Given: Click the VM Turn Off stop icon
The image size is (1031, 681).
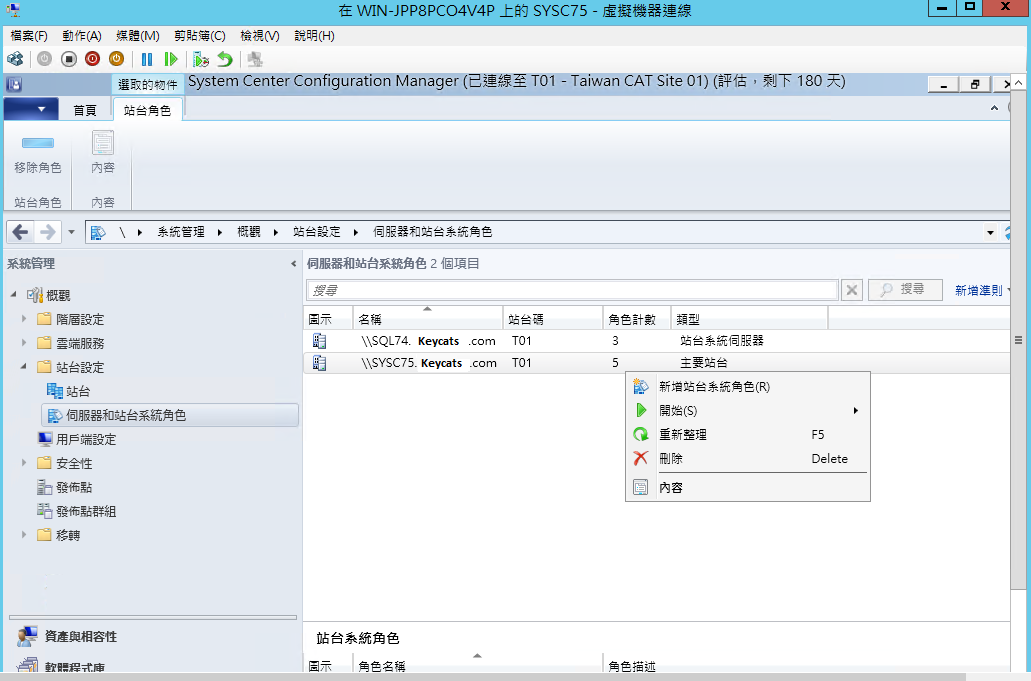Looking at the screenshot, I should [x=68, y=59].
